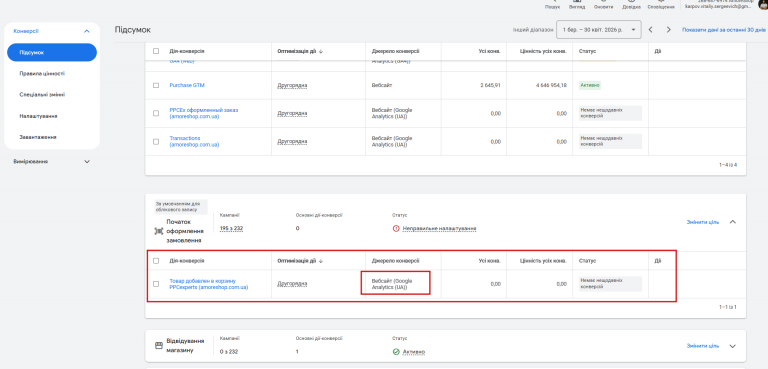Tick checkbox for Товар добавлен в корзину row

156,284
